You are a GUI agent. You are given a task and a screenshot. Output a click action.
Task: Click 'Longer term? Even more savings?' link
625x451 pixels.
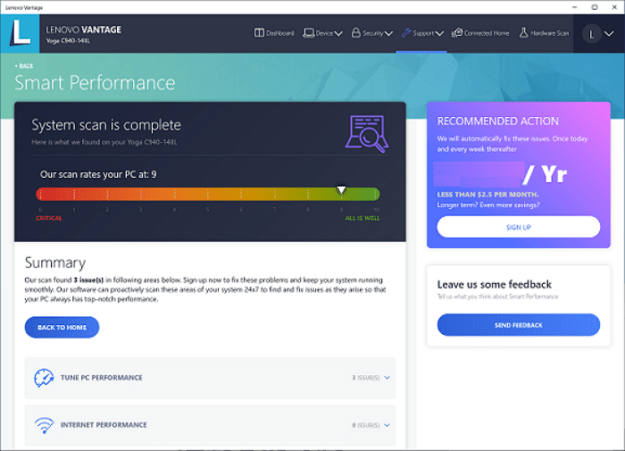488,205
